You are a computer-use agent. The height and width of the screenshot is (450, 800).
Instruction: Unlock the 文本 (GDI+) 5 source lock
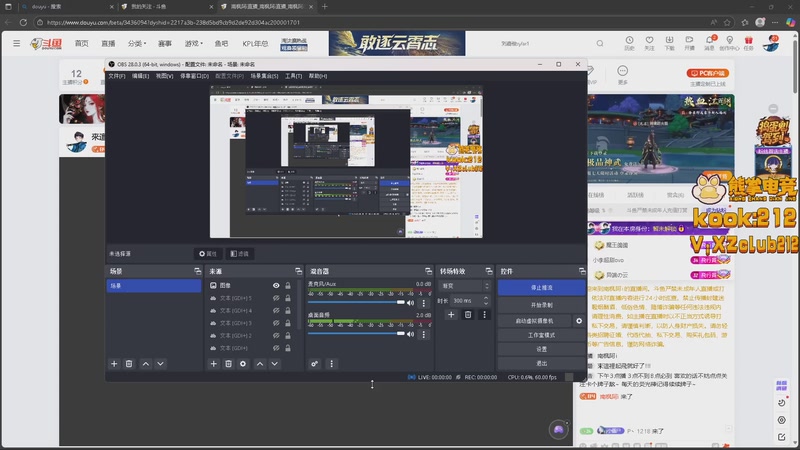click(x=288, y=298)
